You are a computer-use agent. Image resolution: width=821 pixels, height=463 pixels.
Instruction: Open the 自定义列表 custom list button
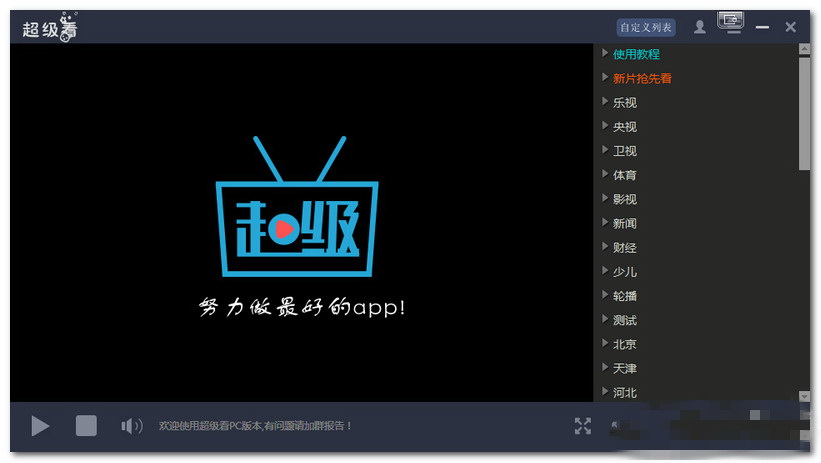click(646, 27)
